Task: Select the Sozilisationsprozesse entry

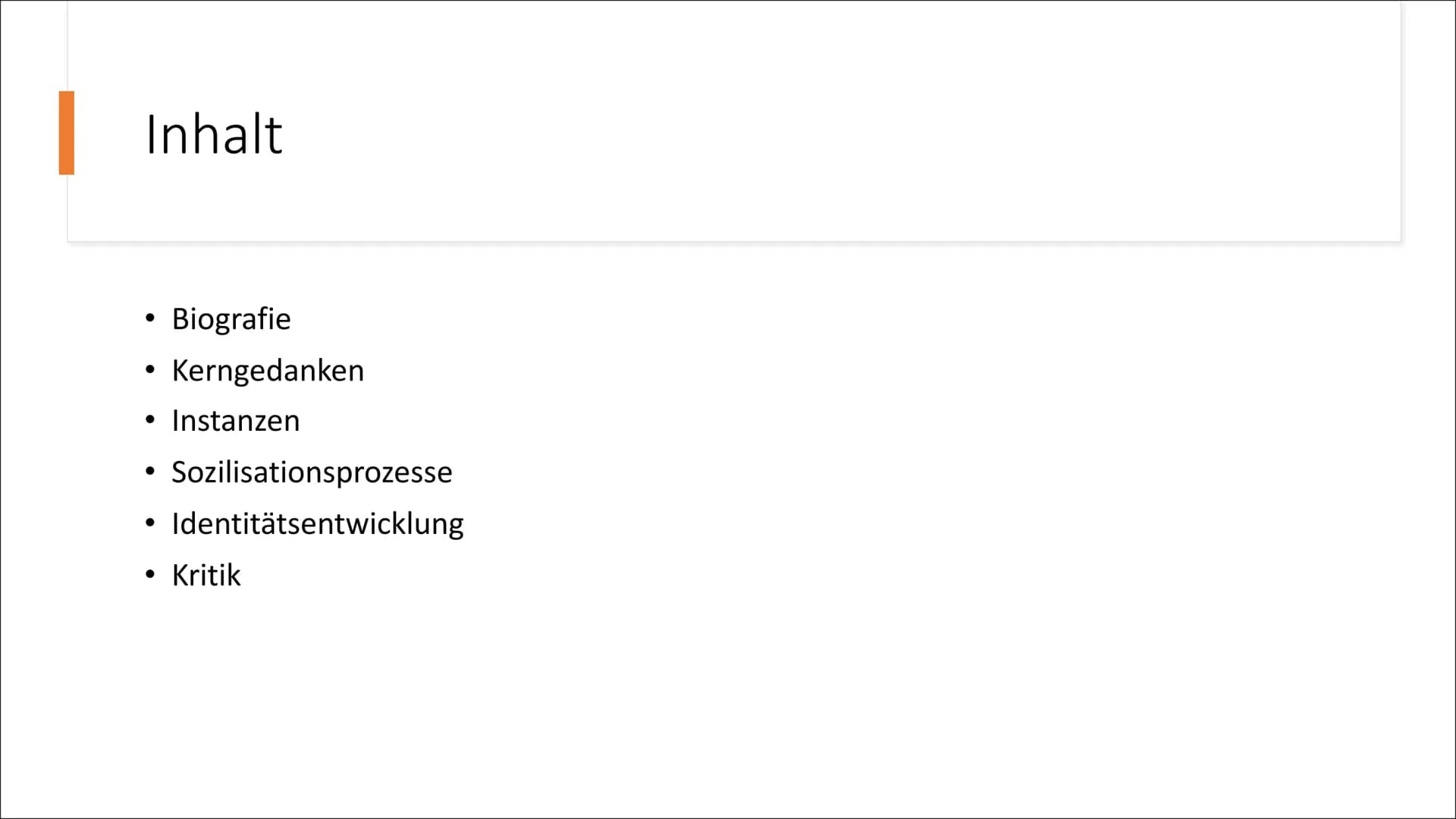Action: (312, 472)
